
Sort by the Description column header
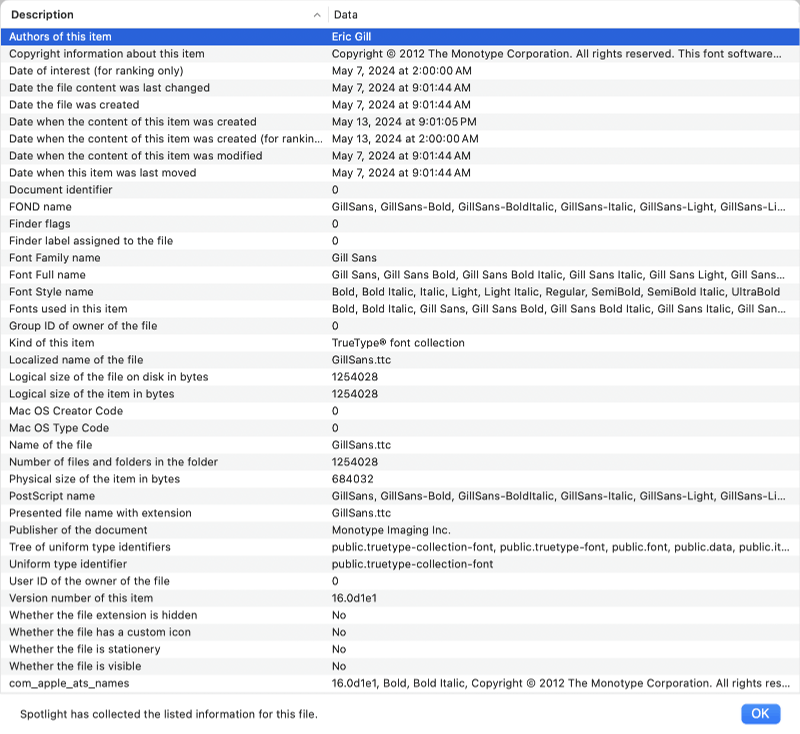click(164, 15)
